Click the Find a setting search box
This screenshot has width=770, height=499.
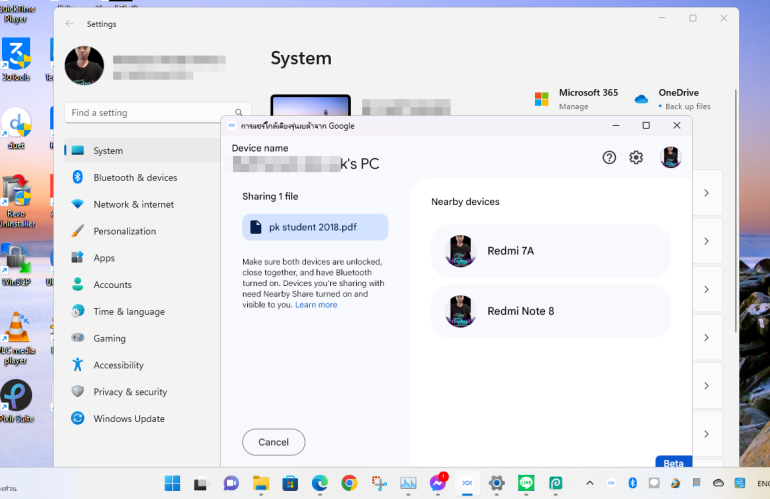click(150, 113)
